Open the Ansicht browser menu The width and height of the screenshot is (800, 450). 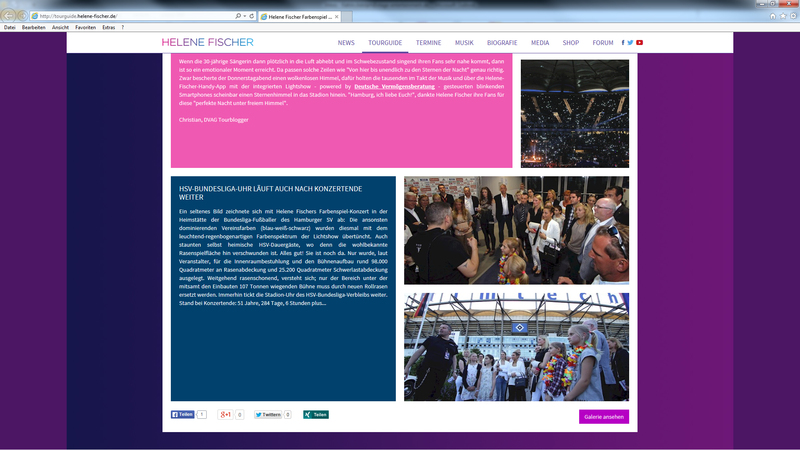[60, 27]
